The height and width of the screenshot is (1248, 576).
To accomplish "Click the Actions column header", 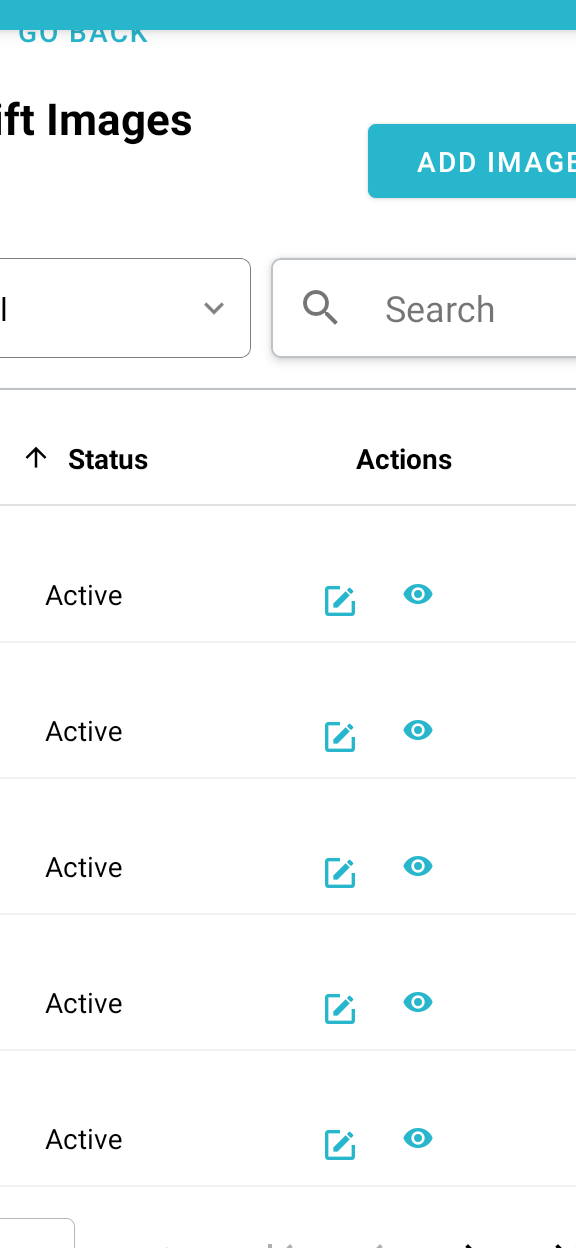I will [404, 459].
